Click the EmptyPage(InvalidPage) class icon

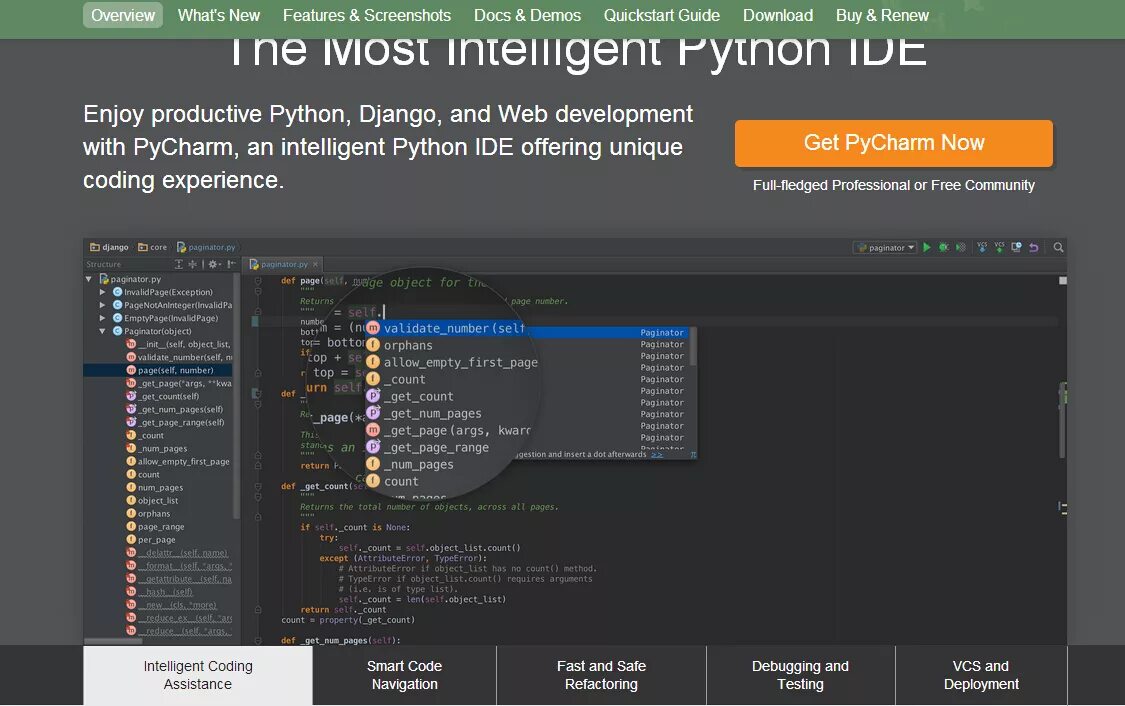click(117, 318)
